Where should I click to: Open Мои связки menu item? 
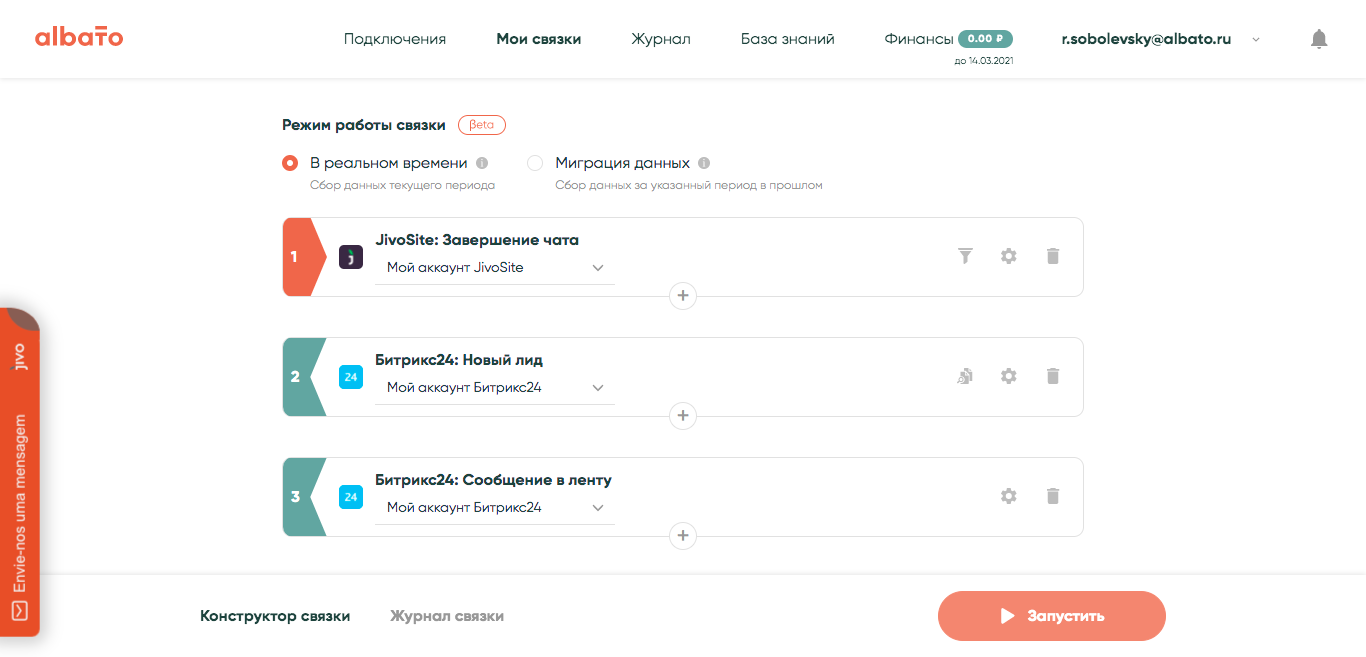point(539,39)
